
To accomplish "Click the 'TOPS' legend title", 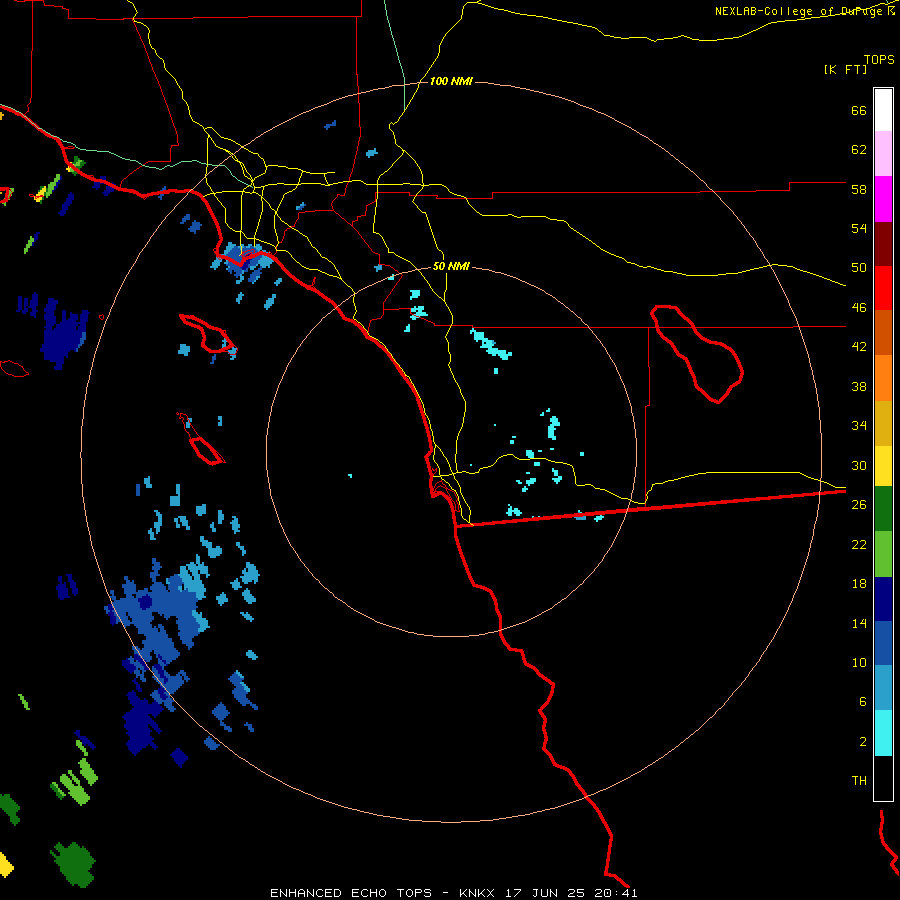I will point(879,60).
